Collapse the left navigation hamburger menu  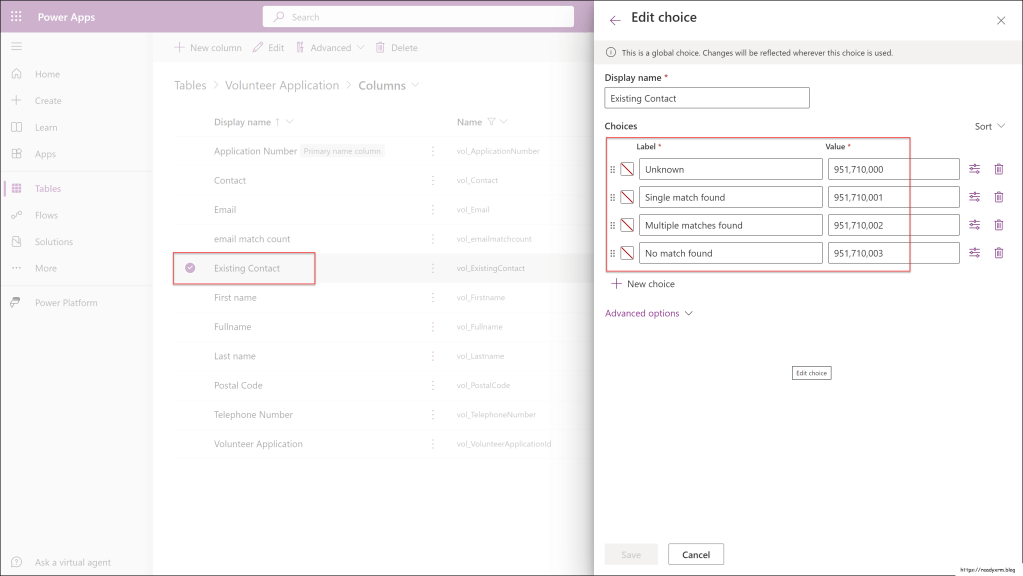[16, 46]
